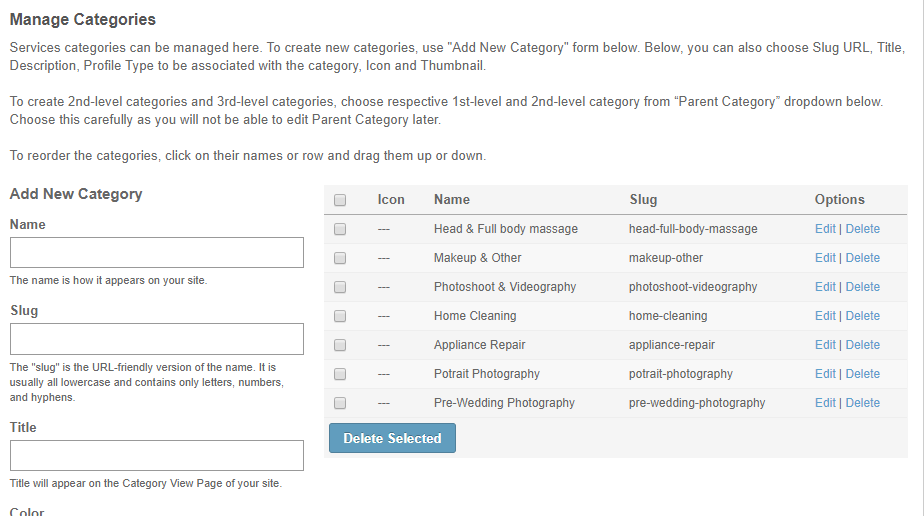This screenshot has height=516, width=924.
Task: Edit the Head & Full body massage category
Action: pyautogui.click(x=825, y=229)
